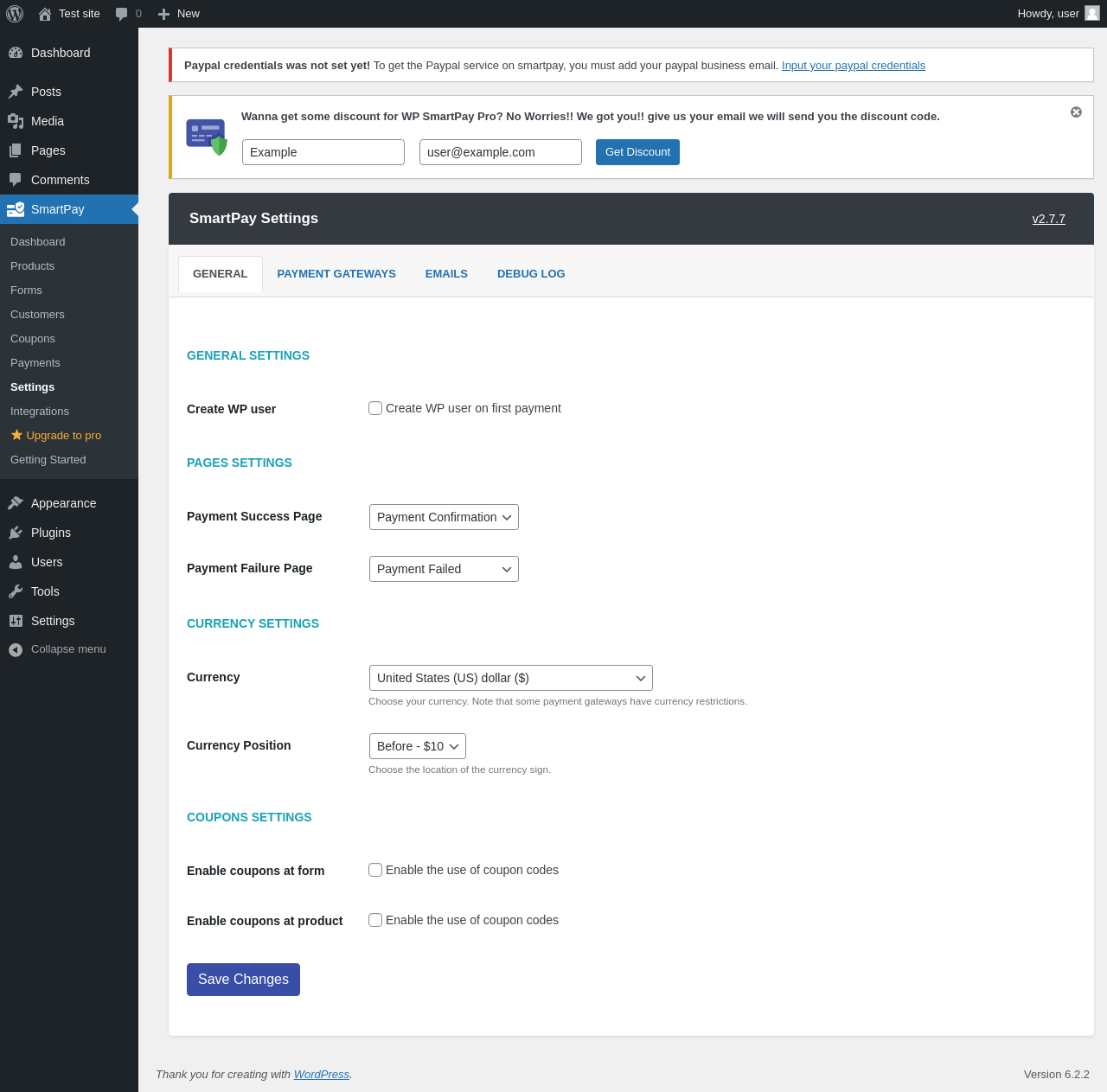Click the plus icon for New
This screenshot has height=1092, width=1107.
163,14
